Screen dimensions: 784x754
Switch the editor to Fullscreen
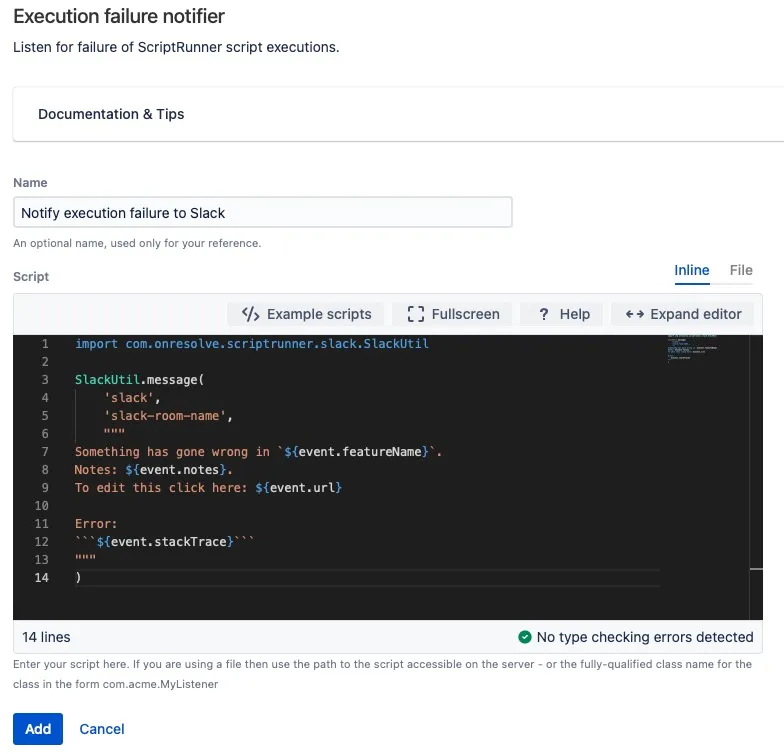(x=452, y=314)
